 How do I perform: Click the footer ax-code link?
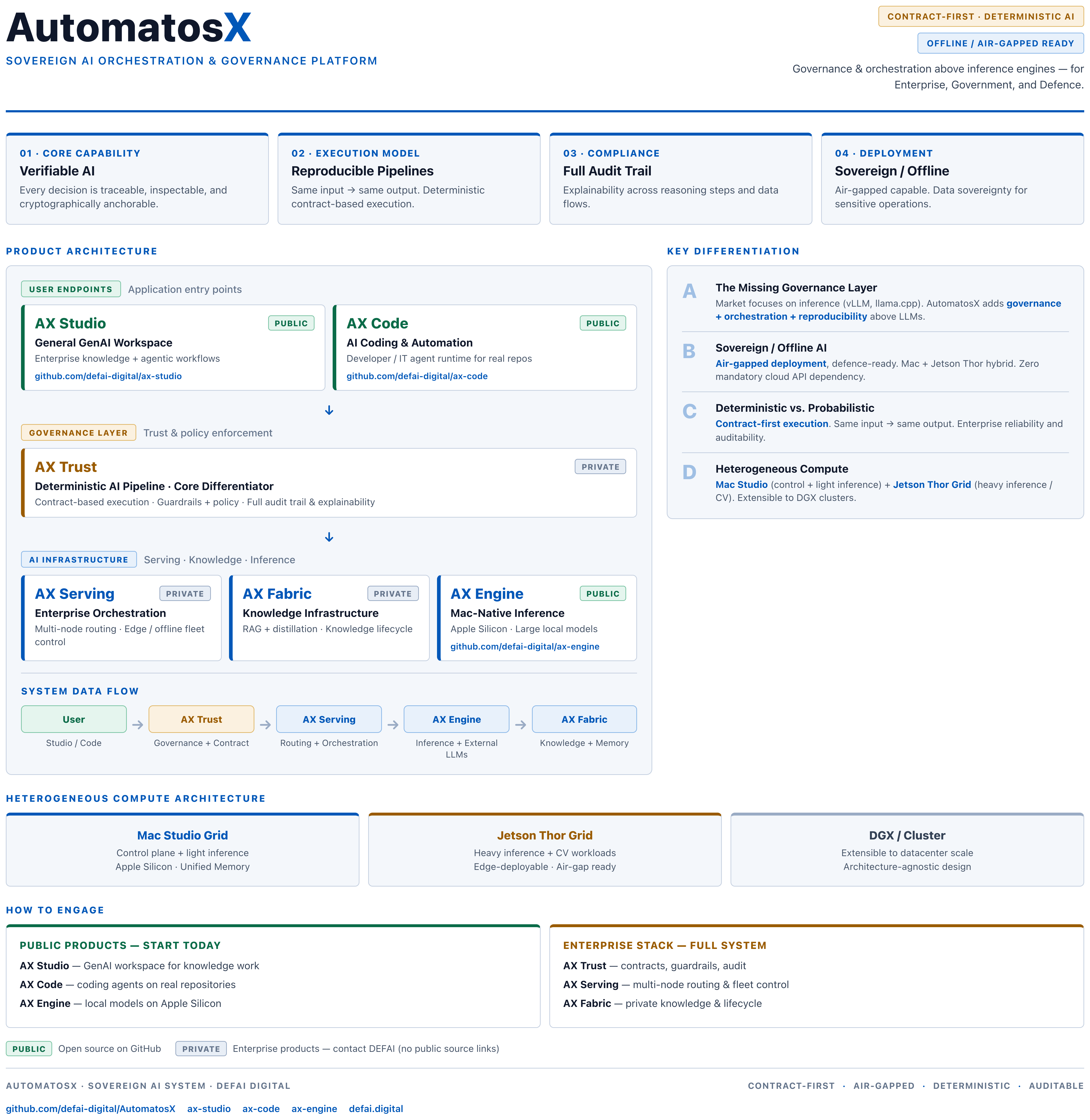(x=261, y=1109)
